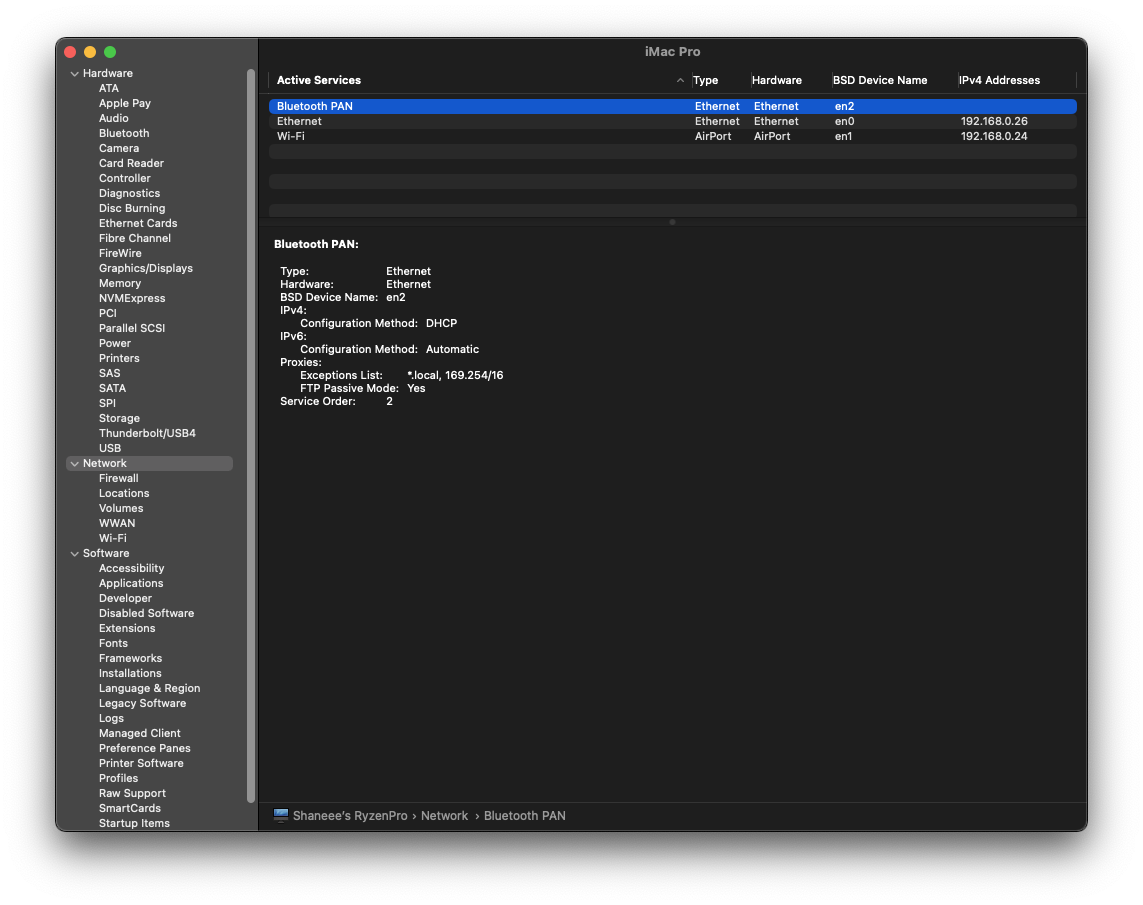Select Thunderbolt/USB4 in the sidebar
The image size is (1143, 905).
(x=147, y=433)
